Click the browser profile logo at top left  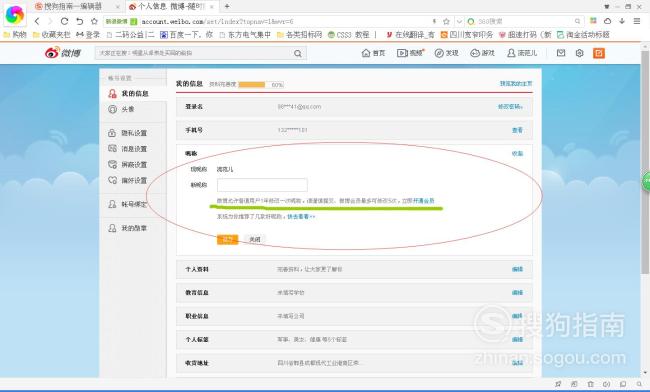coord(15,15)
